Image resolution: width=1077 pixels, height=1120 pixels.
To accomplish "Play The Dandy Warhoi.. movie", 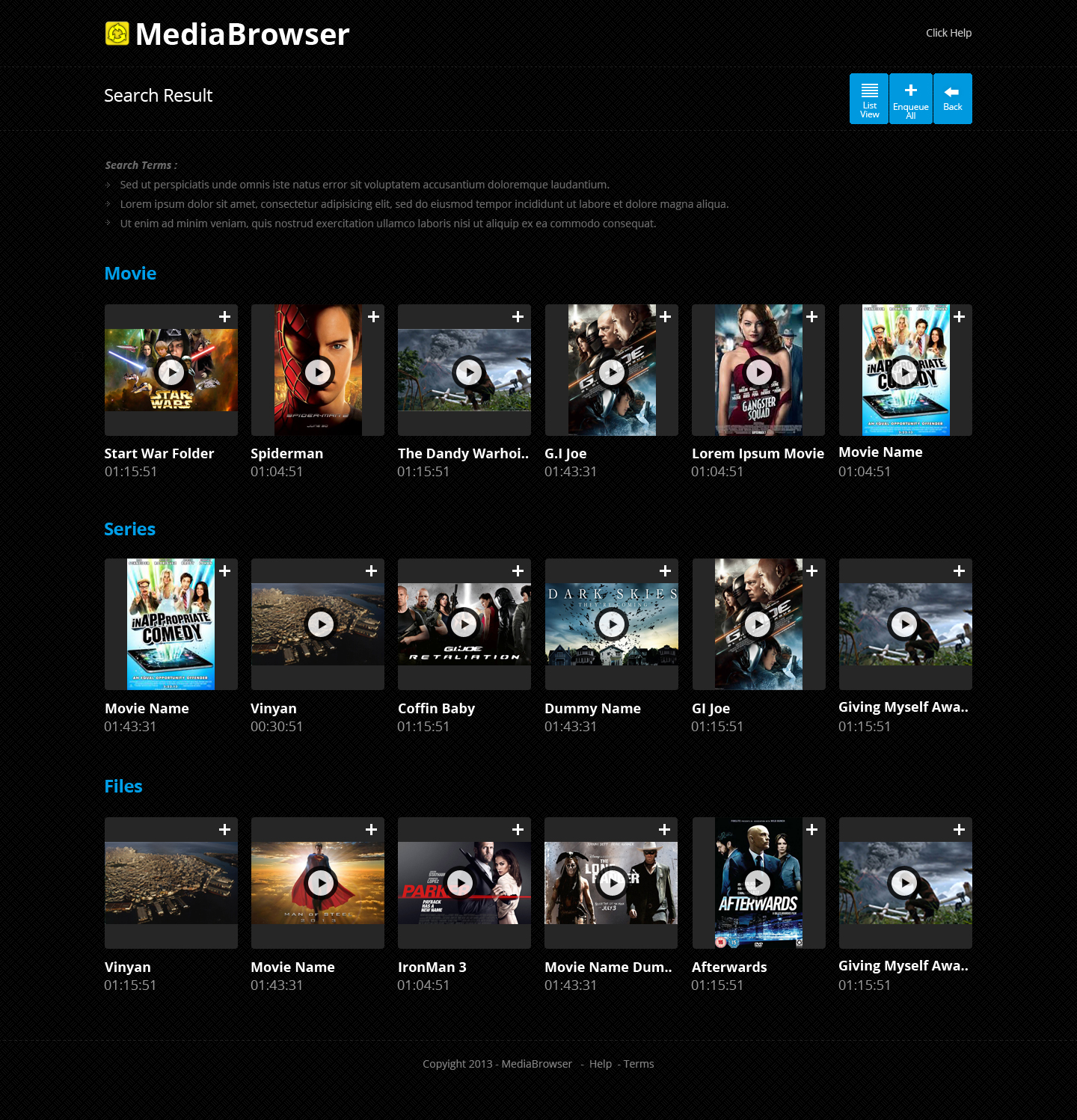I will 469,372.
